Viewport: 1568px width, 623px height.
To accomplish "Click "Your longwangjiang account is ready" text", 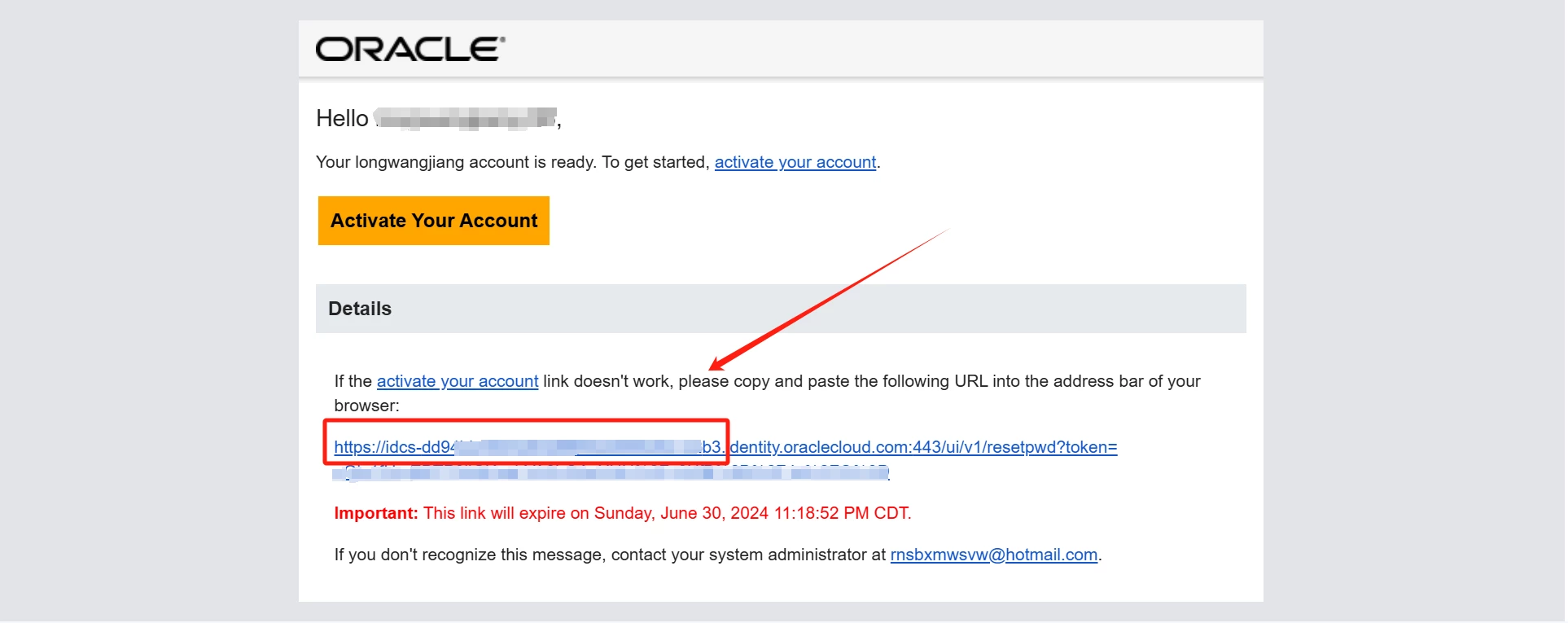I will coord(456,162).
